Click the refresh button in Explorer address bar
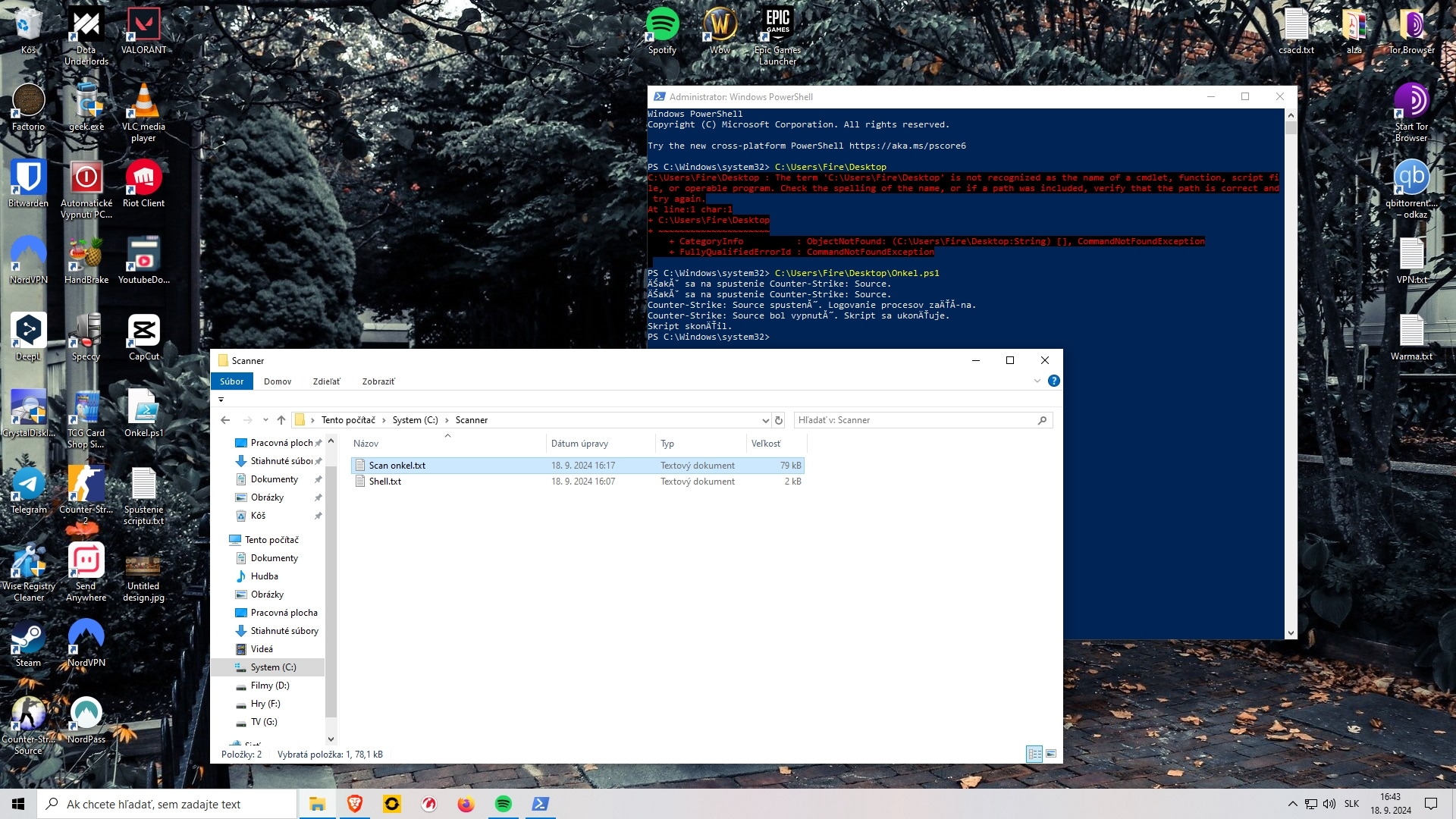Viewport: 1456px width, 819px height. click(778, 420)
